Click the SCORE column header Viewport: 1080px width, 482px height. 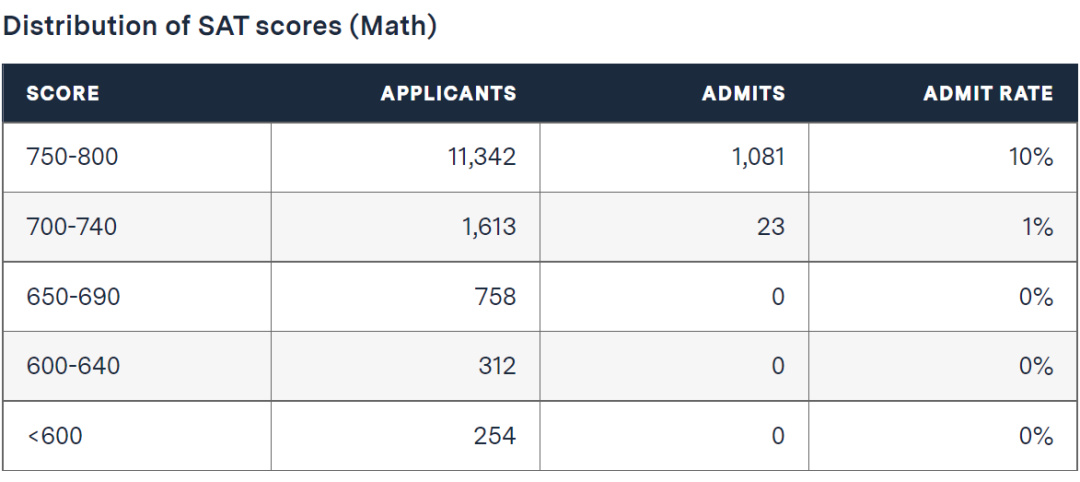coord(63,94)
